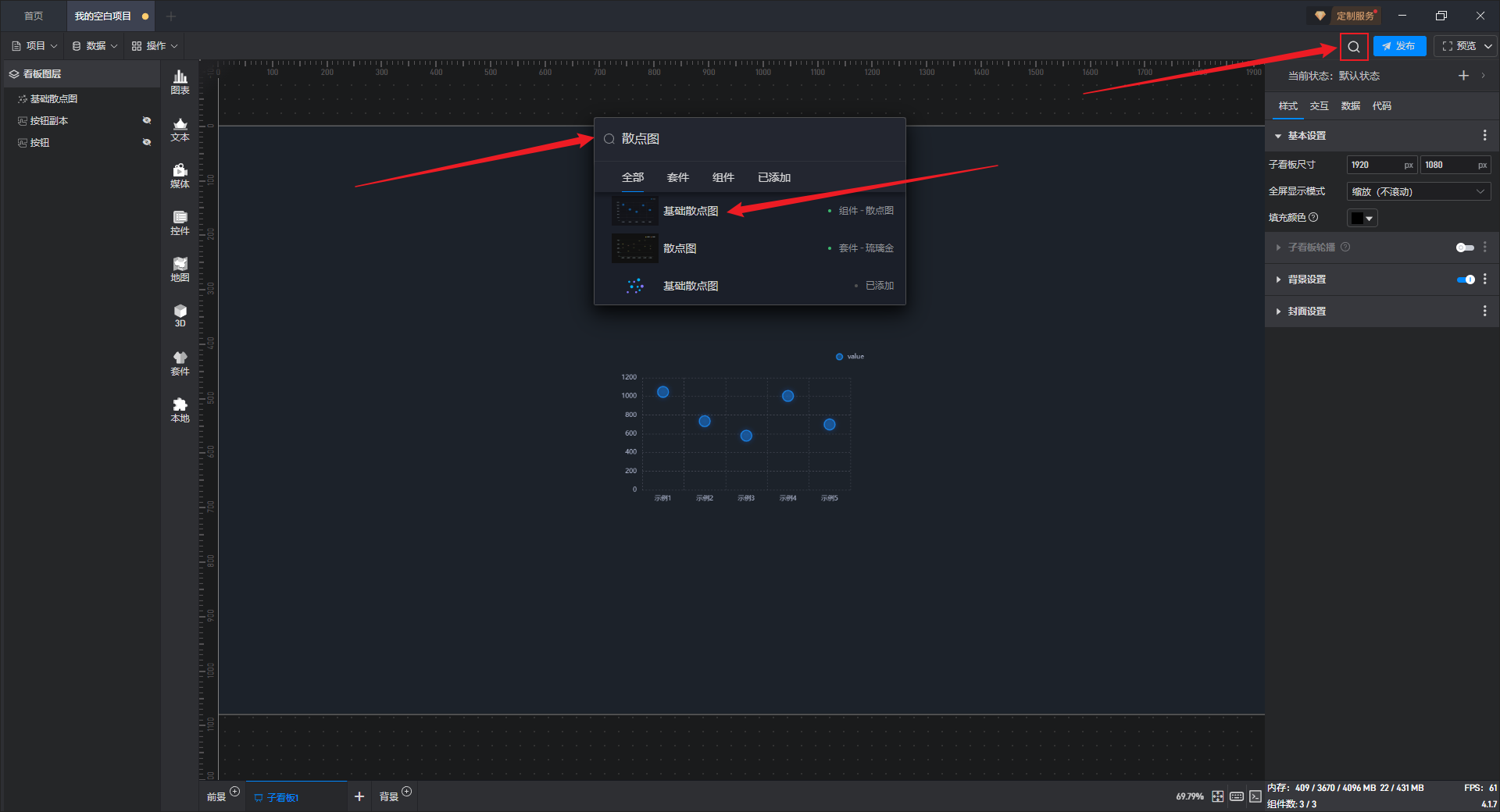This screenshot has width=1500, height=812.
Task: Expand the 子看板轮播 section
Action: [1278, 248]
